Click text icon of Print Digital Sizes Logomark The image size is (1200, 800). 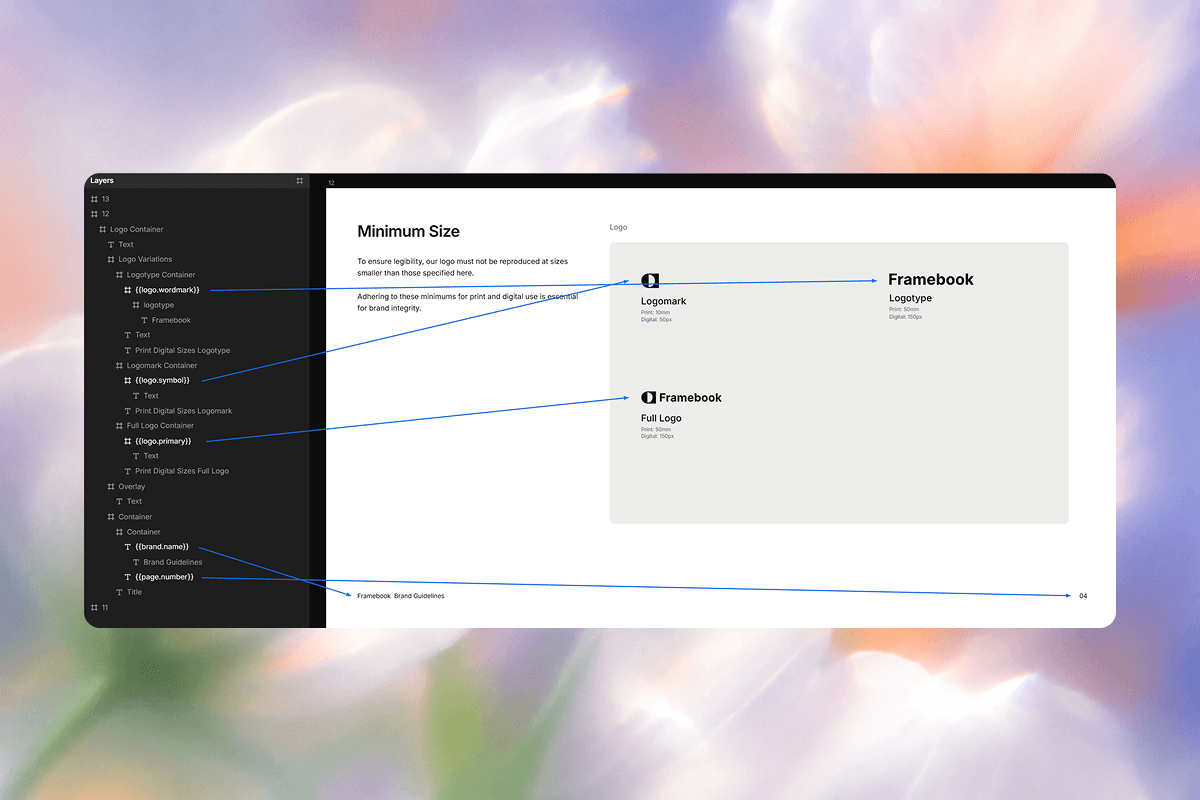click(128, 411)
